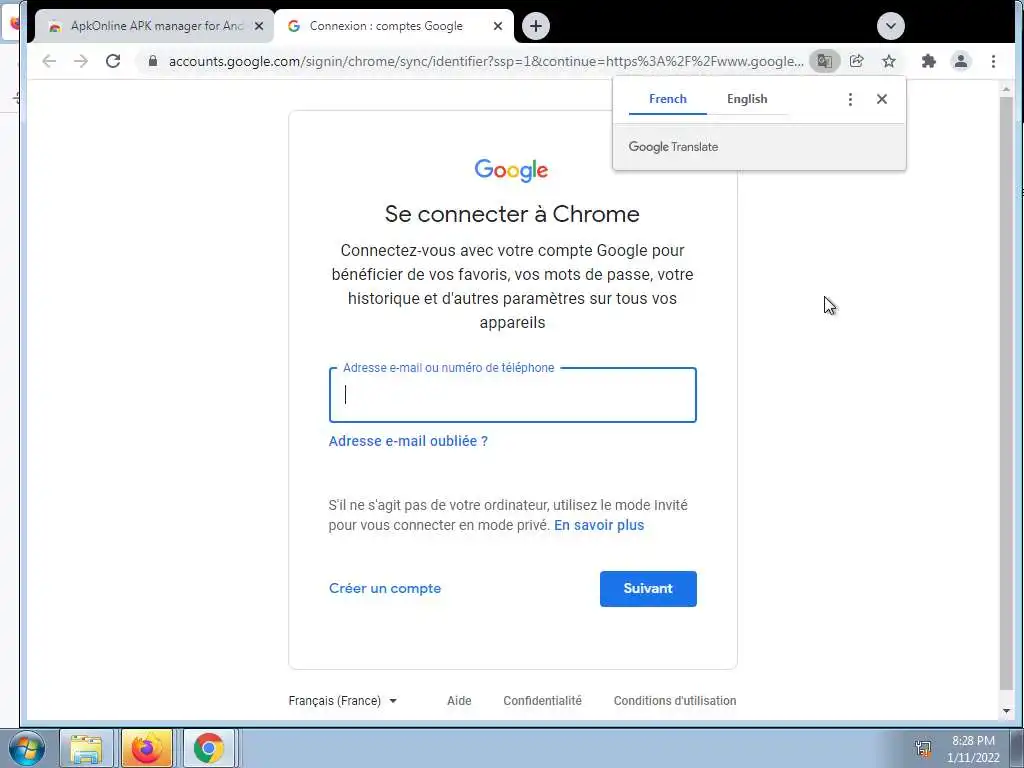Switch to Firefox in the taskbar
Screen dimensions: 1024x768
pyautogui.click(x=147, y=748)
